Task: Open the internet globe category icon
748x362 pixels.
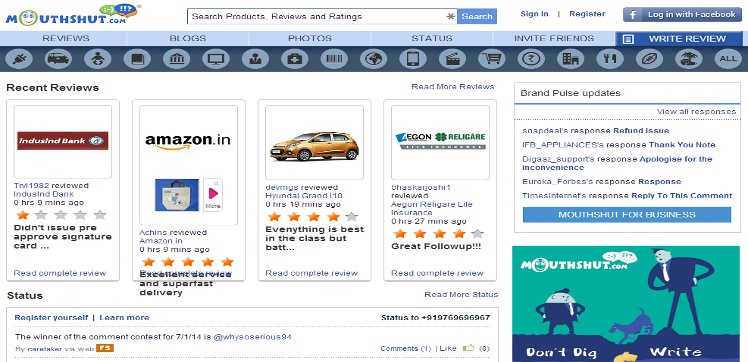Action: coord(374,59)
